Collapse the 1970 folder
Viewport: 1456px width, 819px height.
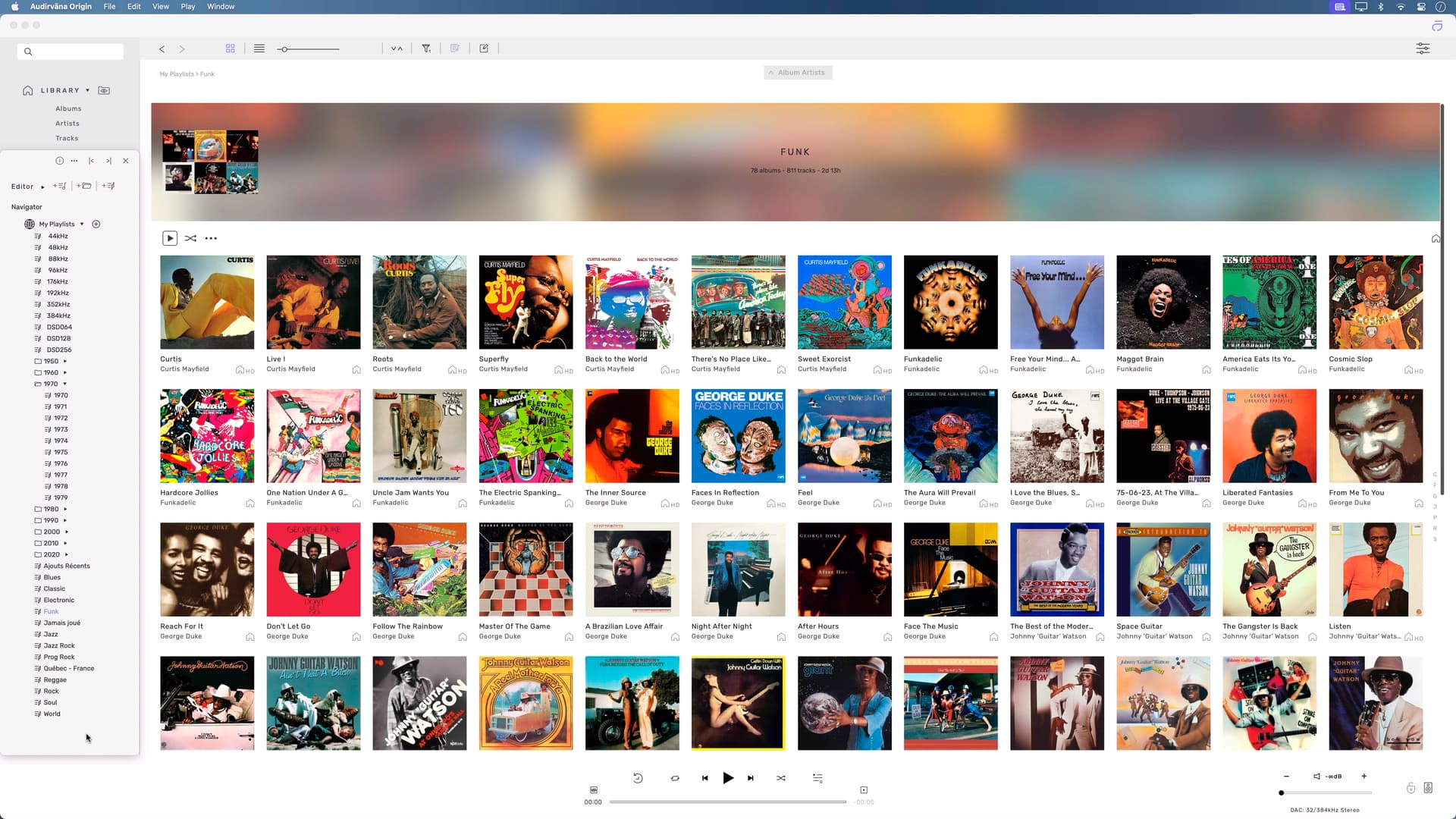click(x=65, y=384)
